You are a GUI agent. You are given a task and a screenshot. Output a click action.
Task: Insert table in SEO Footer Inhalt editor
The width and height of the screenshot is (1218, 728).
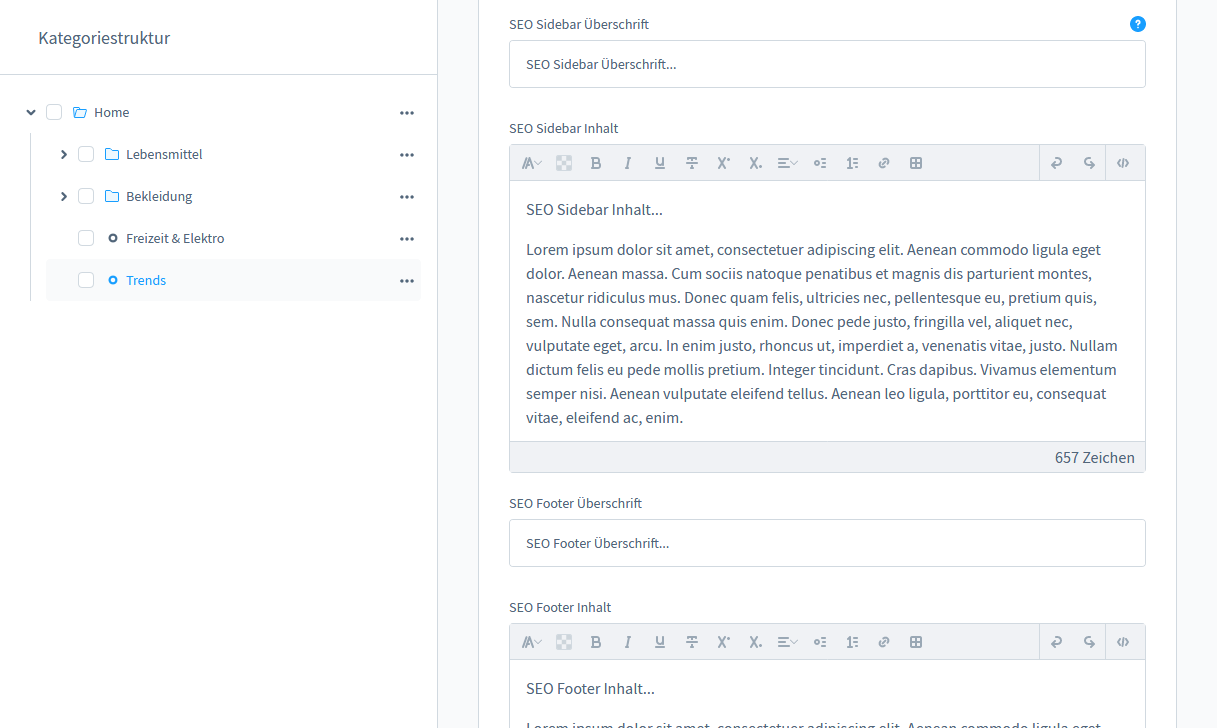(916, 642)
